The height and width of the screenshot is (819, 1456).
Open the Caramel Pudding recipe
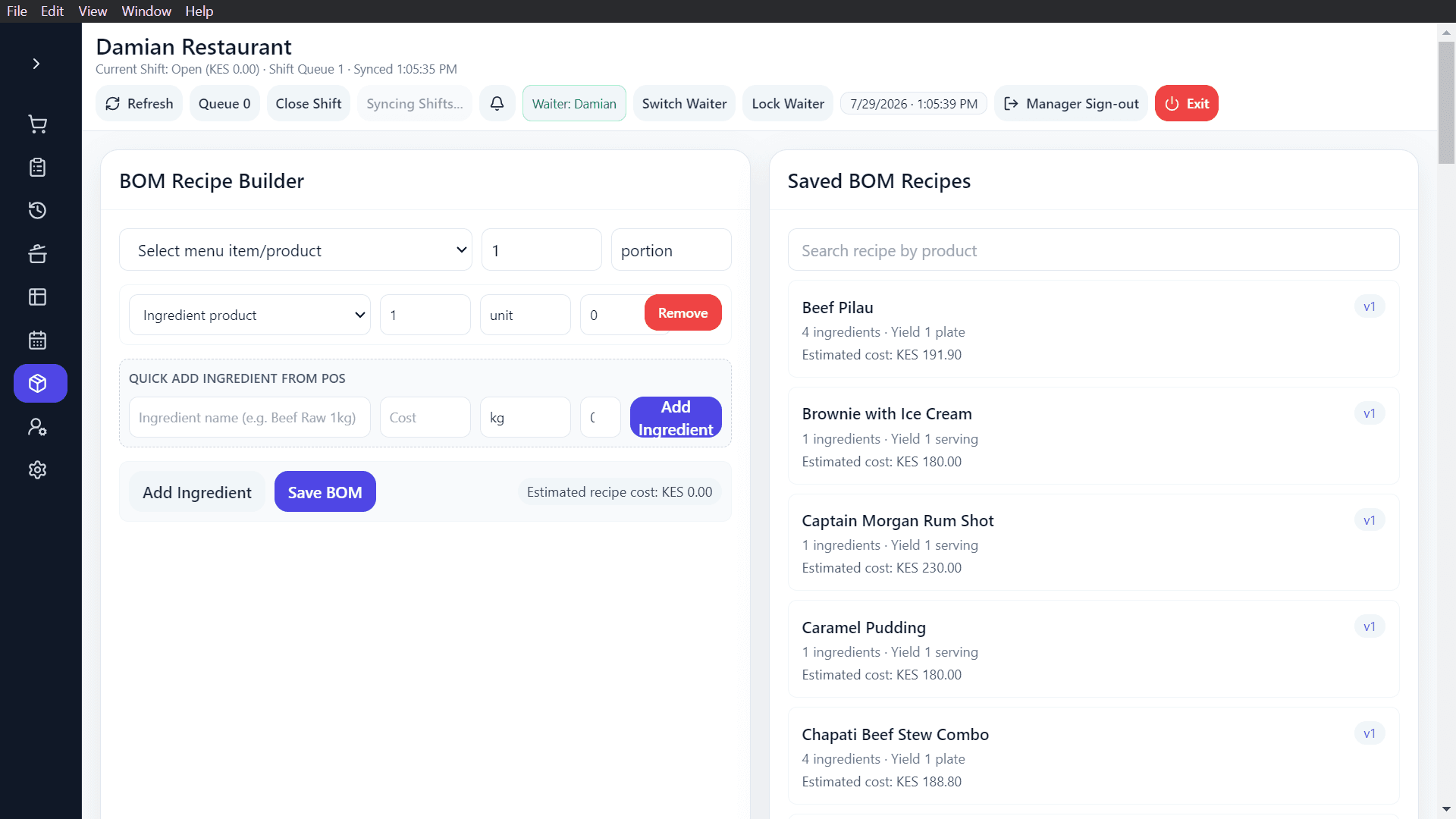click(x=1094, y=649)
